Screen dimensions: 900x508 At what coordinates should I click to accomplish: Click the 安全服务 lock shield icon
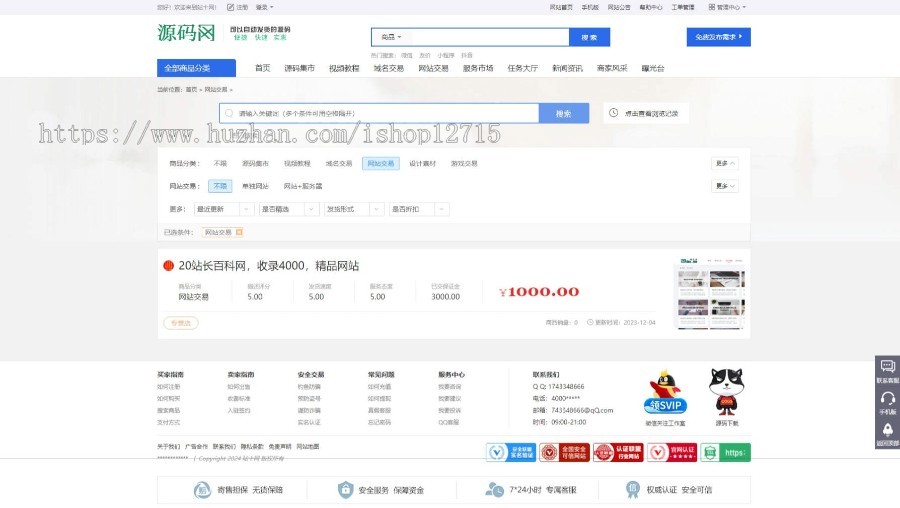pyautogui.click(x=345, y=490)
